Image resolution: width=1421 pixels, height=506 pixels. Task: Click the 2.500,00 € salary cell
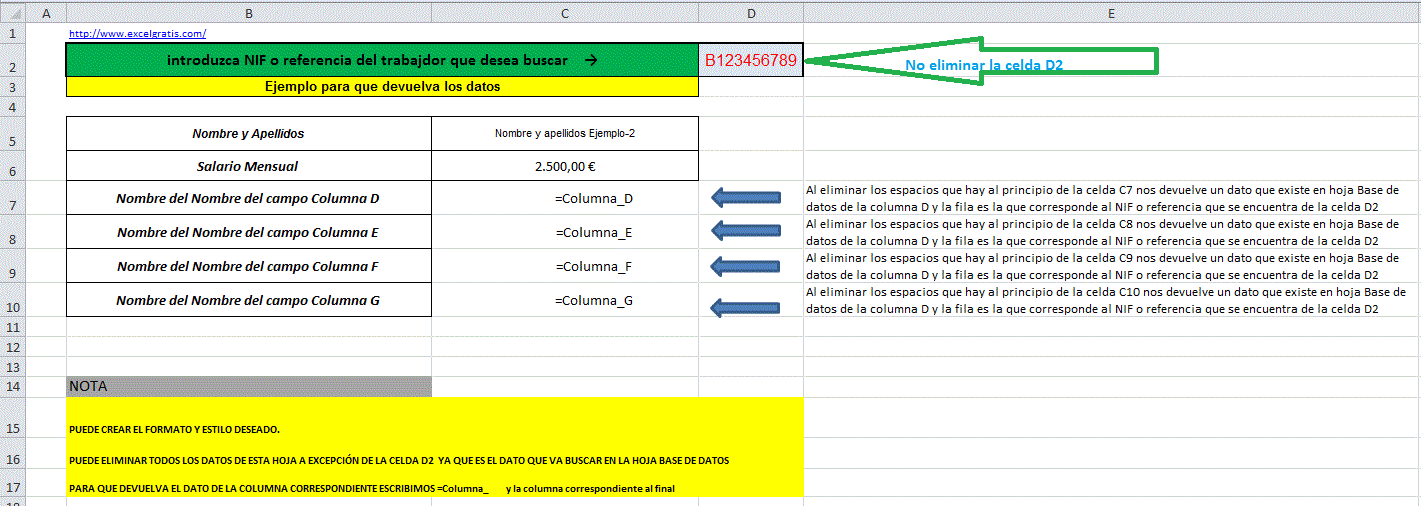565,166
